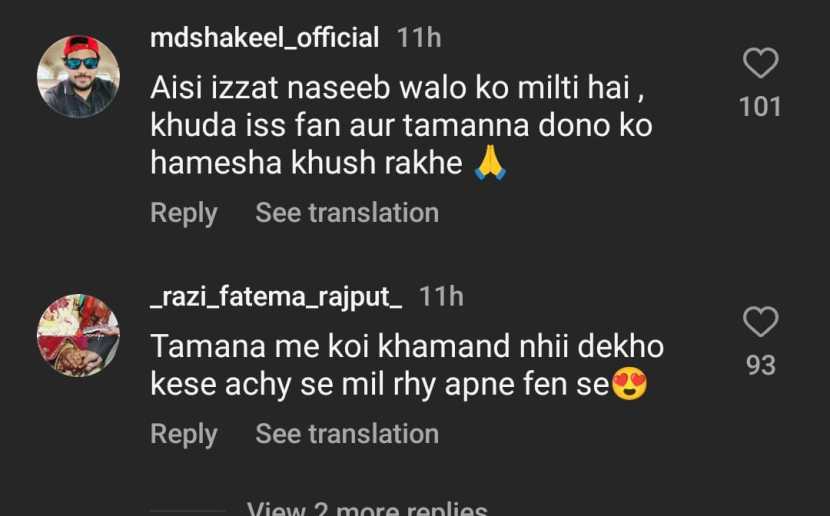Reply to _razi_fatema_rajput_'s comment
The height and width of the screenshot is (516, 830).
[x=183, y=434]
